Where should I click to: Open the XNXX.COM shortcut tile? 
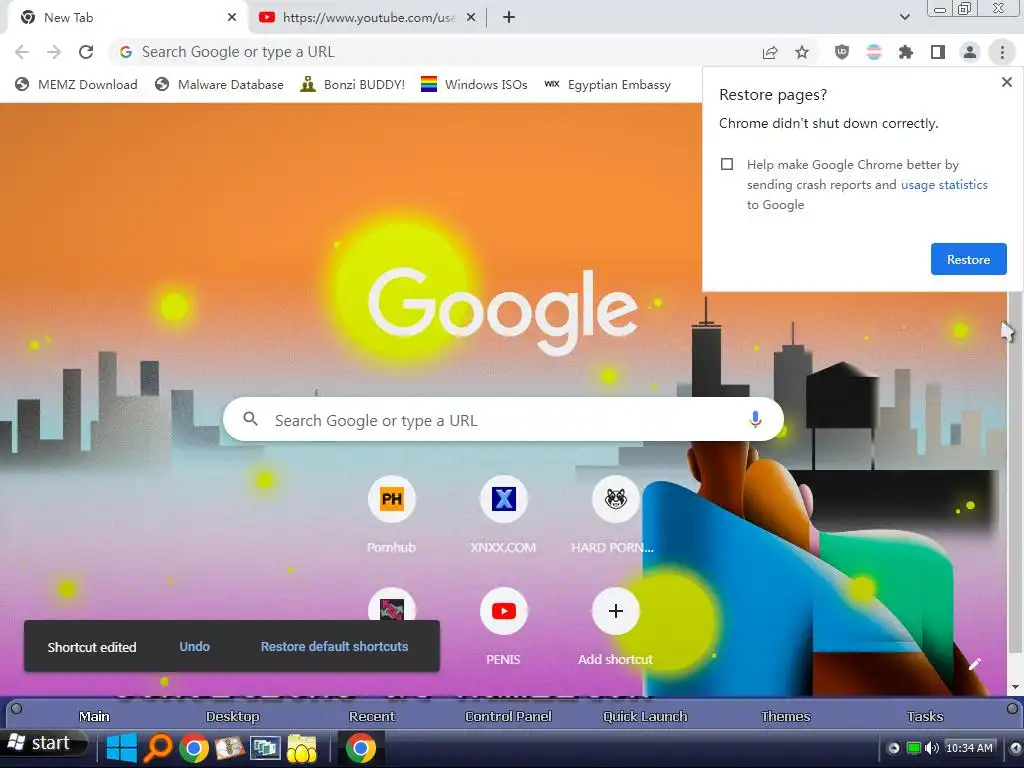(x=504, y=500)
